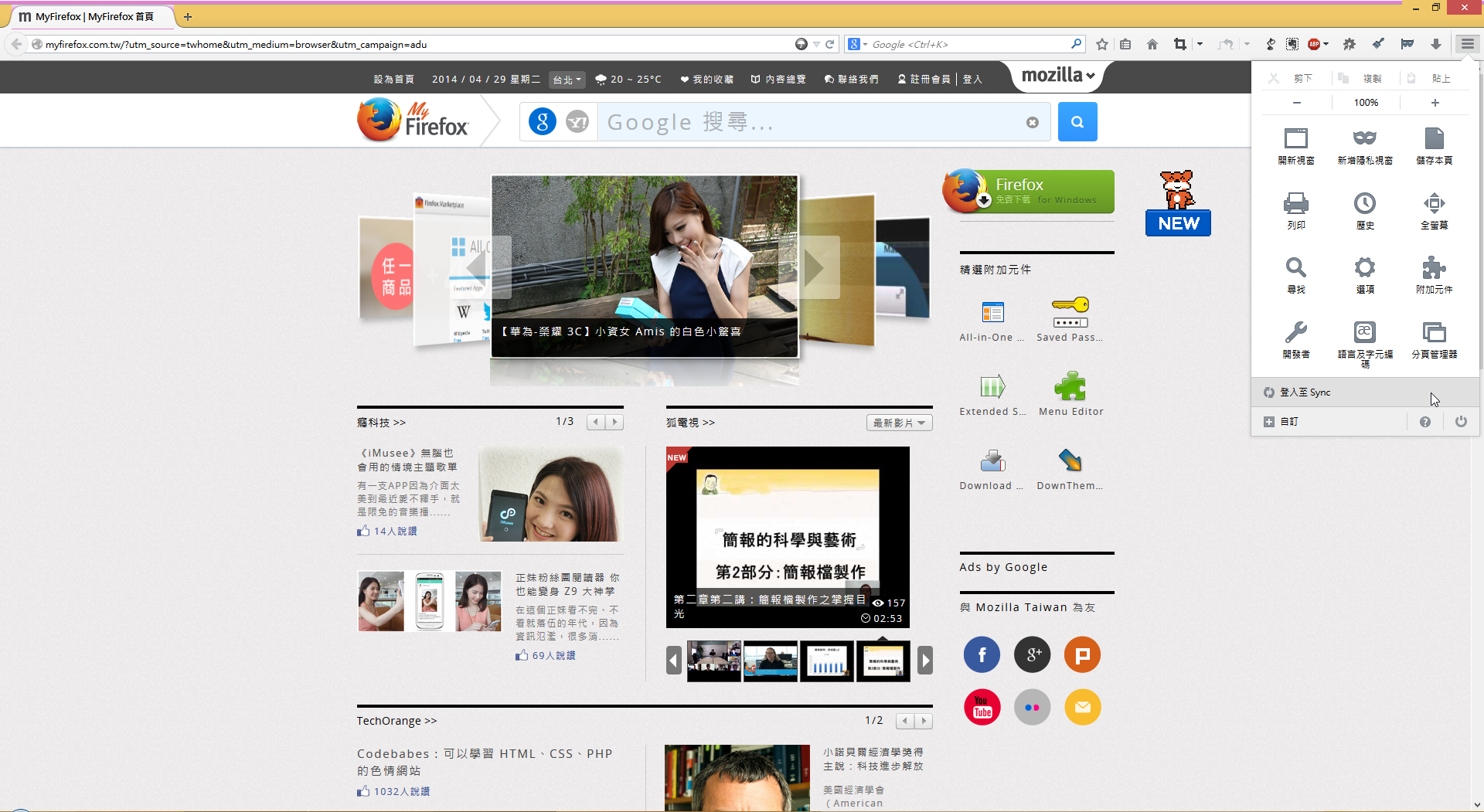
Task: Zoom in with the plus button
Action: coord(1435,103)
